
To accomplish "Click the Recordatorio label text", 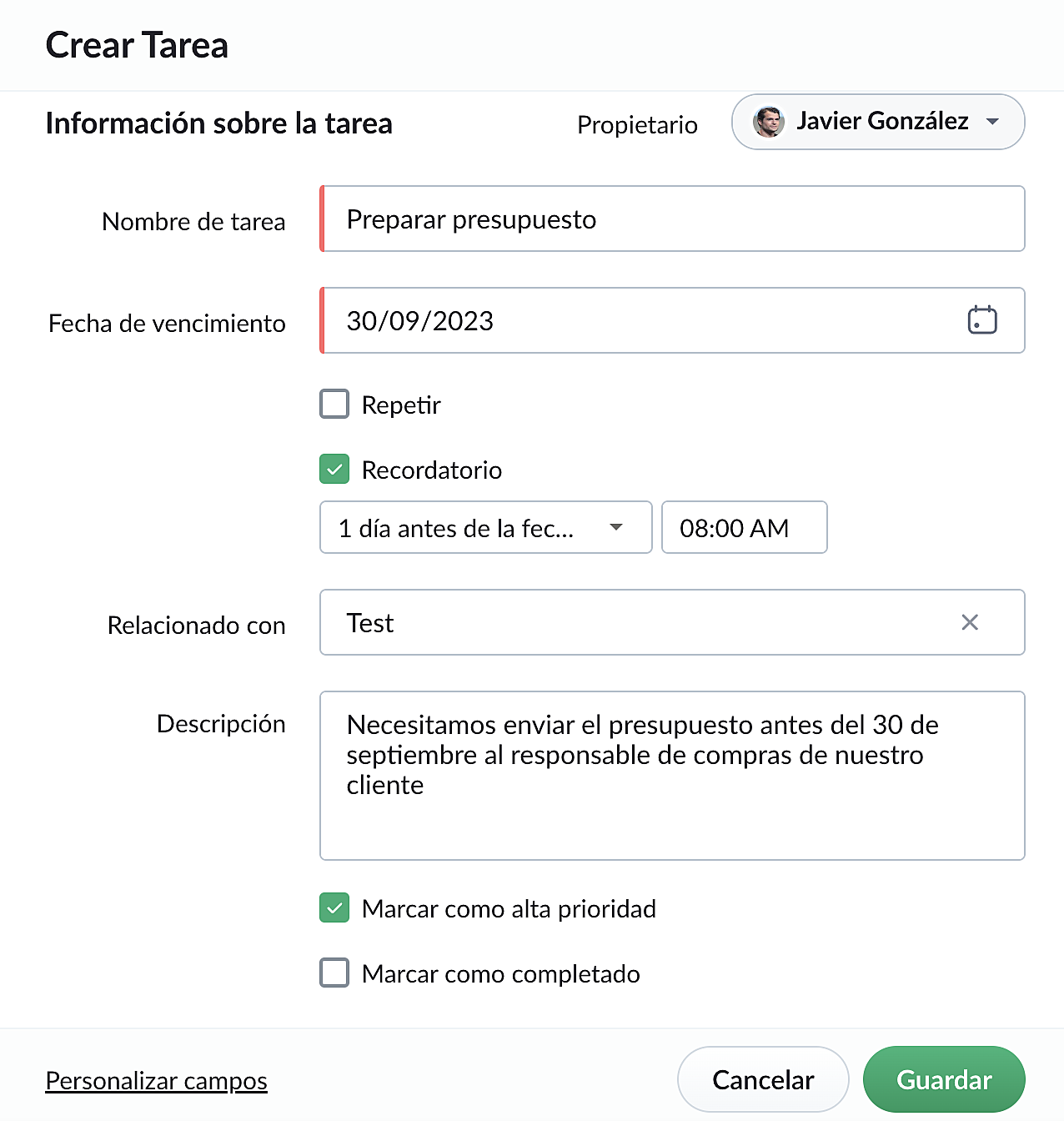I will [432, 470].
